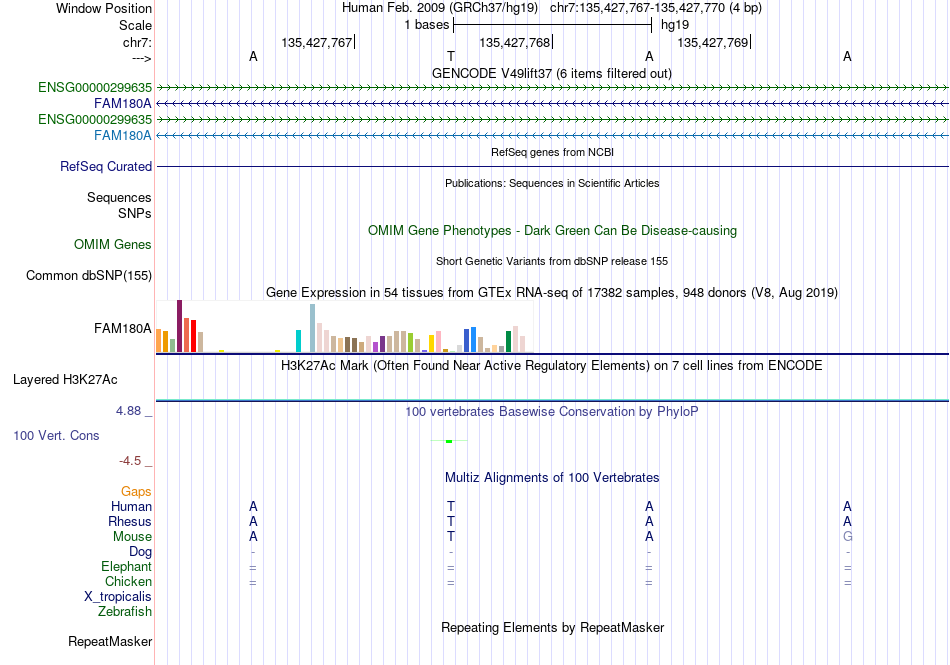Click the cyan GTEx expression bar
The image size is (950, 665).
[299, 341]
